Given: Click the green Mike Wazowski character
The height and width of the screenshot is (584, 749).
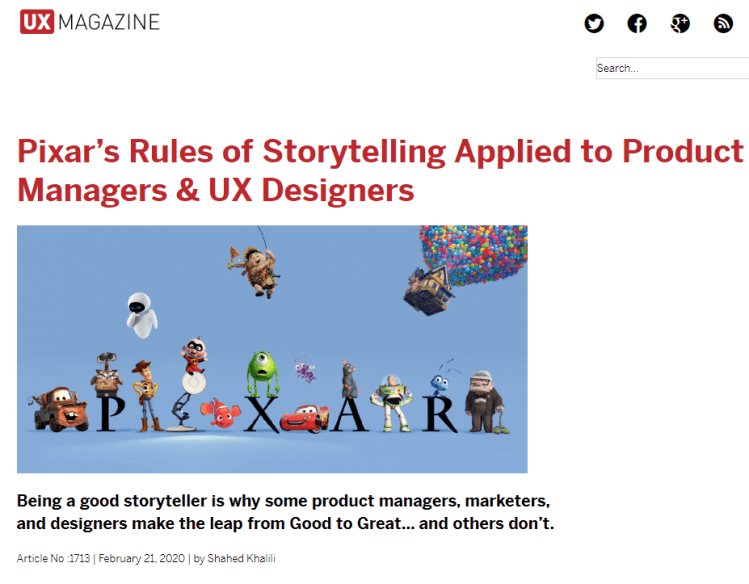Looking at the screenshot, I should 262,374.
